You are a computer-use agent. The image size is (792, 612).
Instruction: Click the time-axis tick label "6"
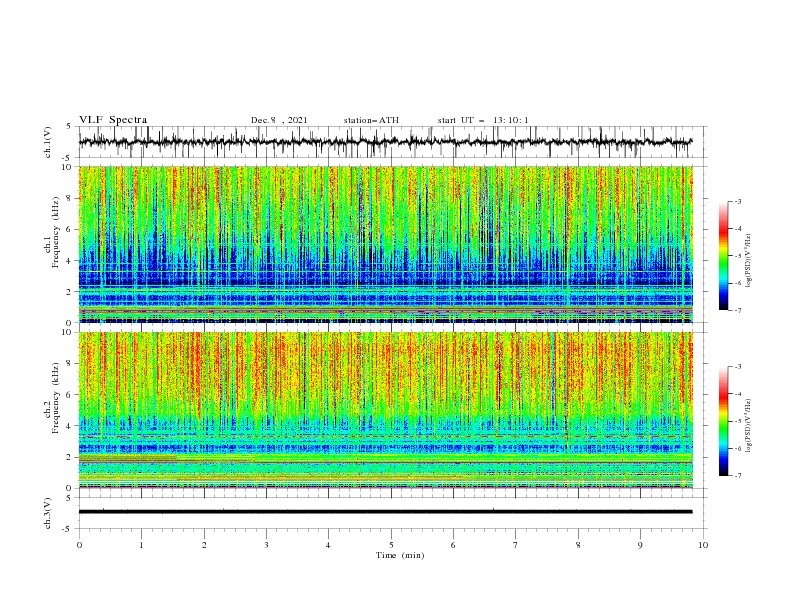click(x=453, y=545)
